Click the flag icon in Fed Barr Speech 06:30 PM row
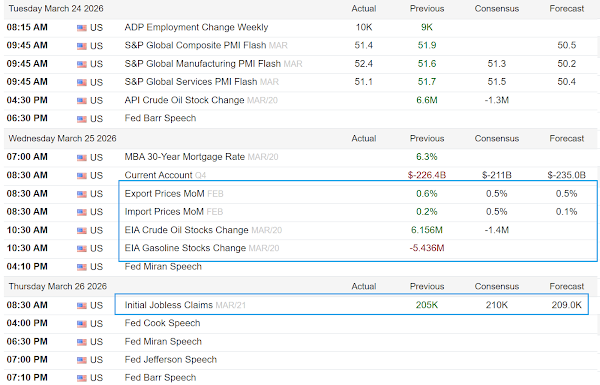The image size is (600, 385). tap(82, 119)
